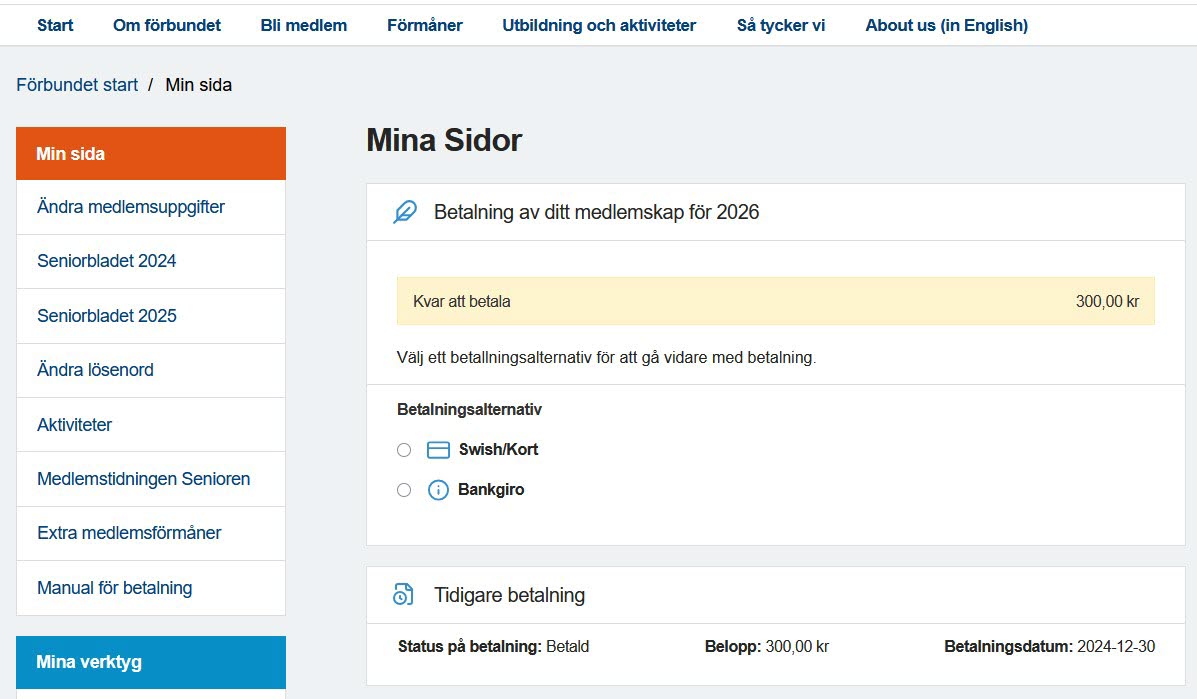Open Extra medlemsförmåner sidebar link
This screenshot has height=699, width=1197.
coord(129,533)
